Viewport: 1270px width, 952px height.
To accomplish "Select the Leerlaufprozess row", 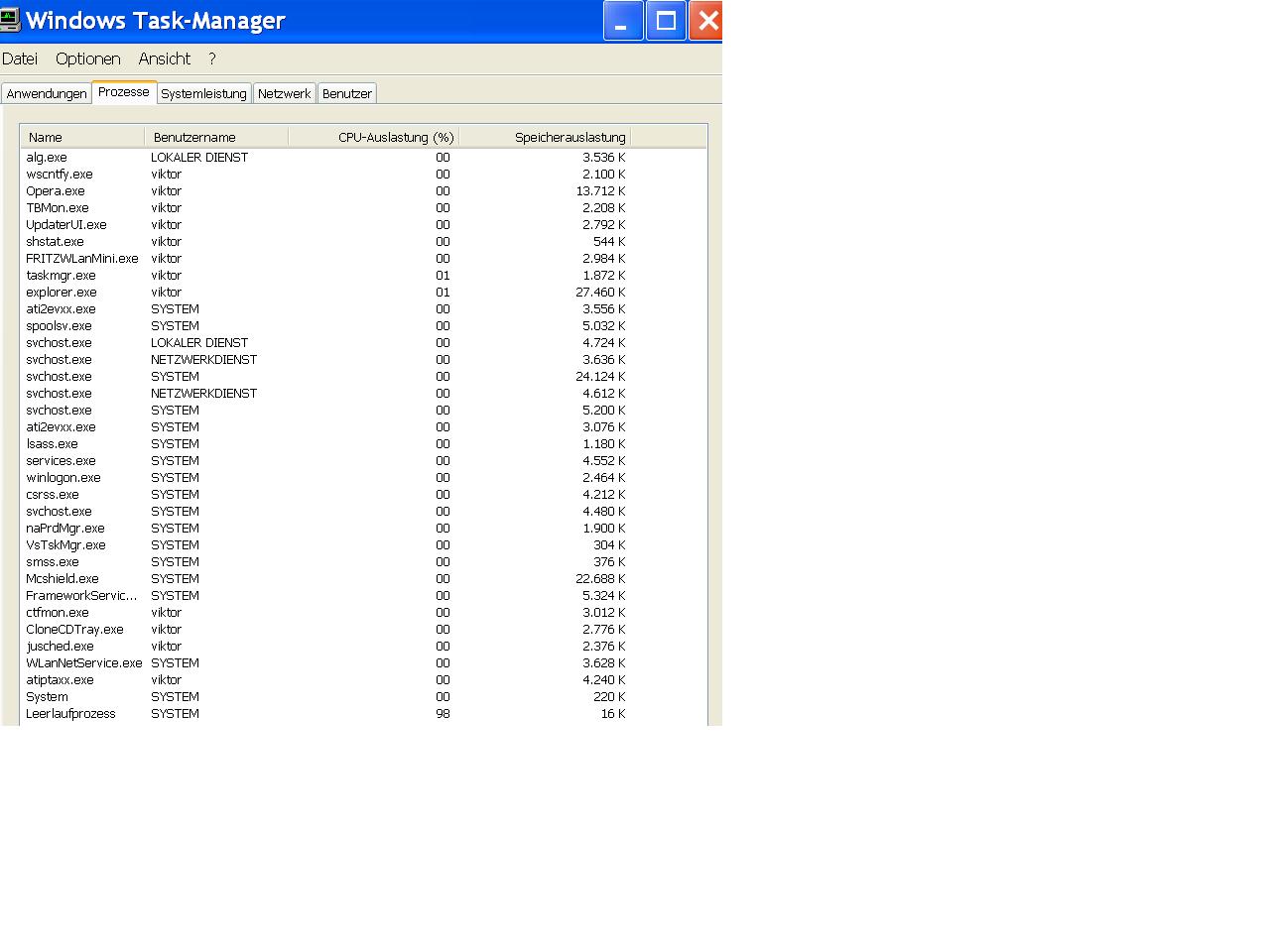I will pyautogui.click(x=363, y=714).
